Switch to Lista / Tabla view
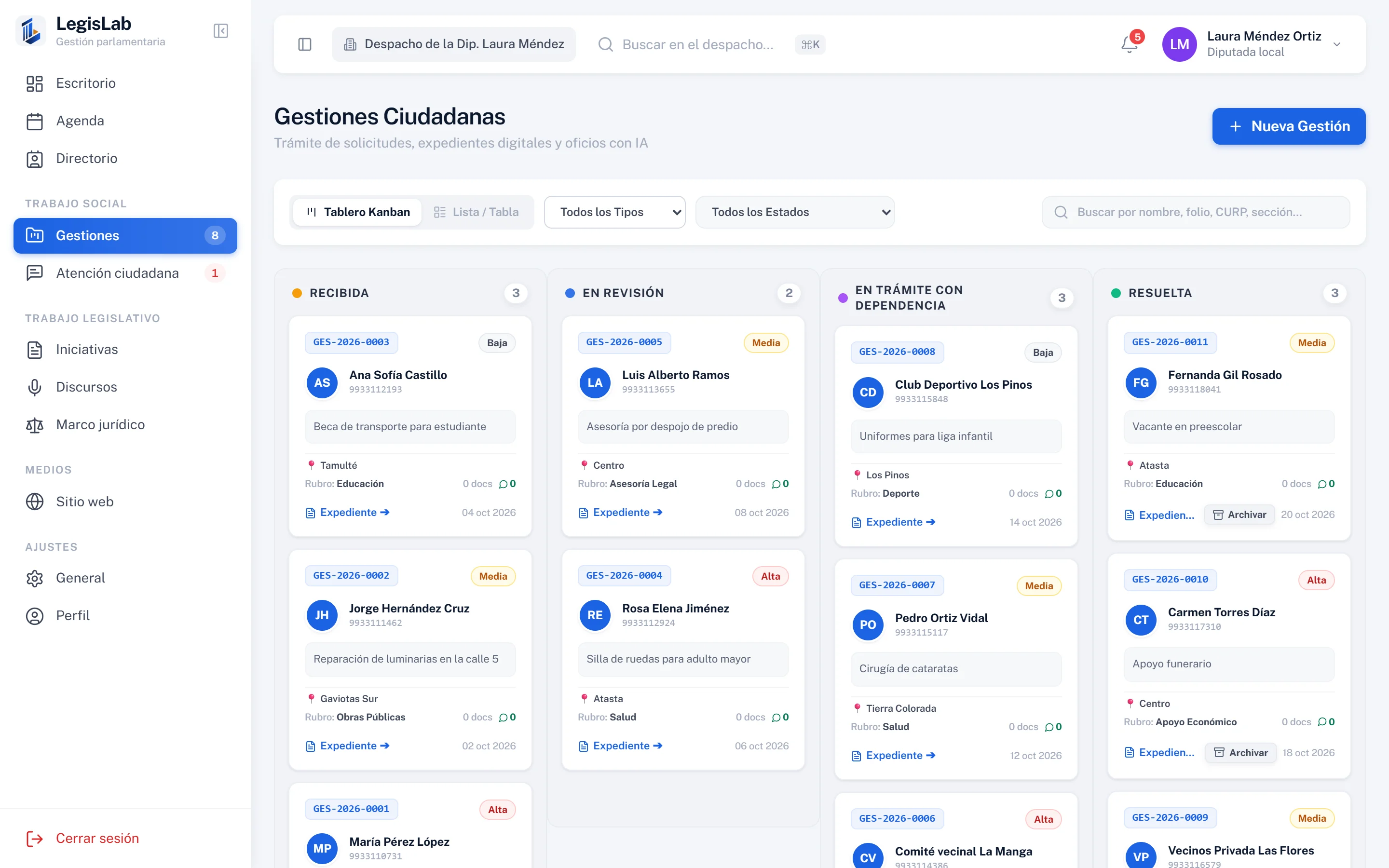 477,212
